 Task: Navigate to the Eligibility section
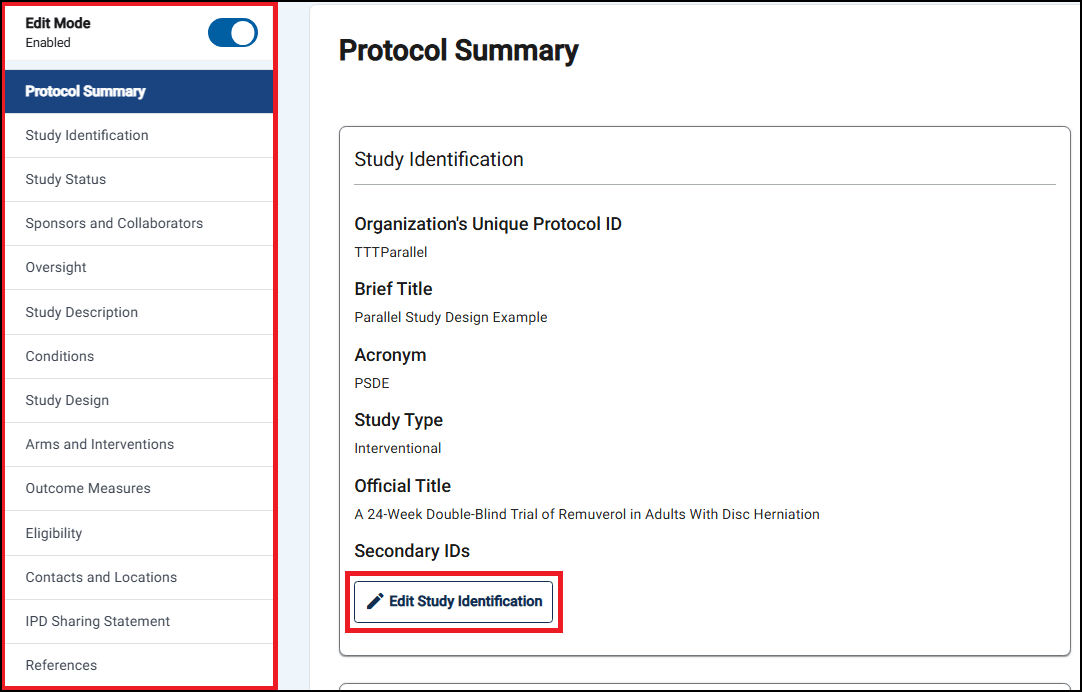[139, 533]
